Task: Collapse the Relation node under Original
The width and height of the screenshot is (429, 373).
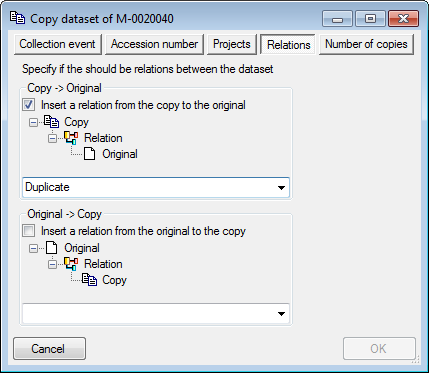Action: pyautogui.click(x=52, y=265)
